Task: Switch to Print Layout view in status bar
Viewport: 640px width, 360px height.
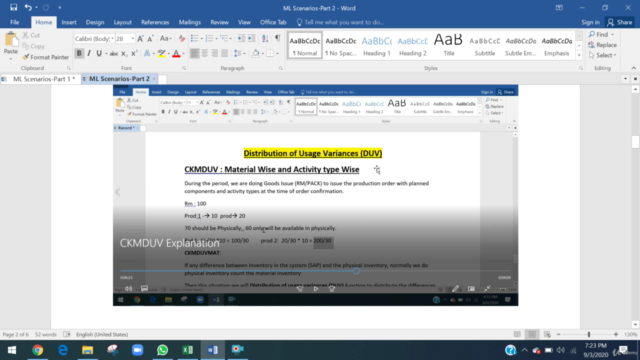Action: point(532,334)
